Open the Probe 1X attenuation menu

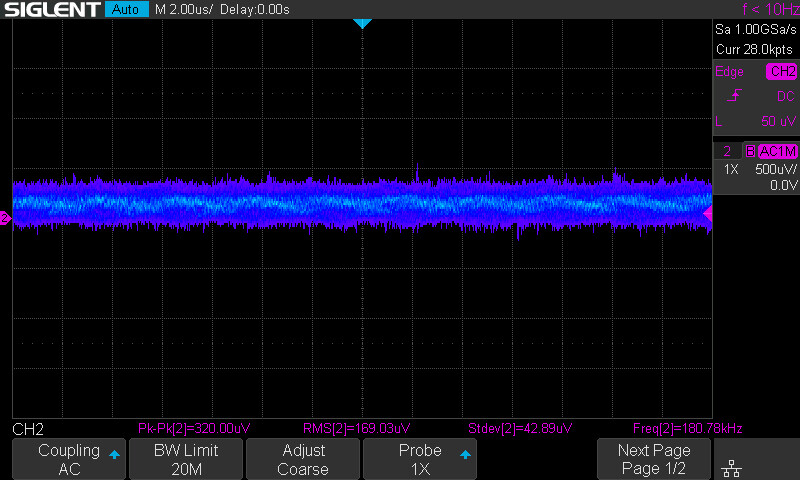[x=420, y=459]
